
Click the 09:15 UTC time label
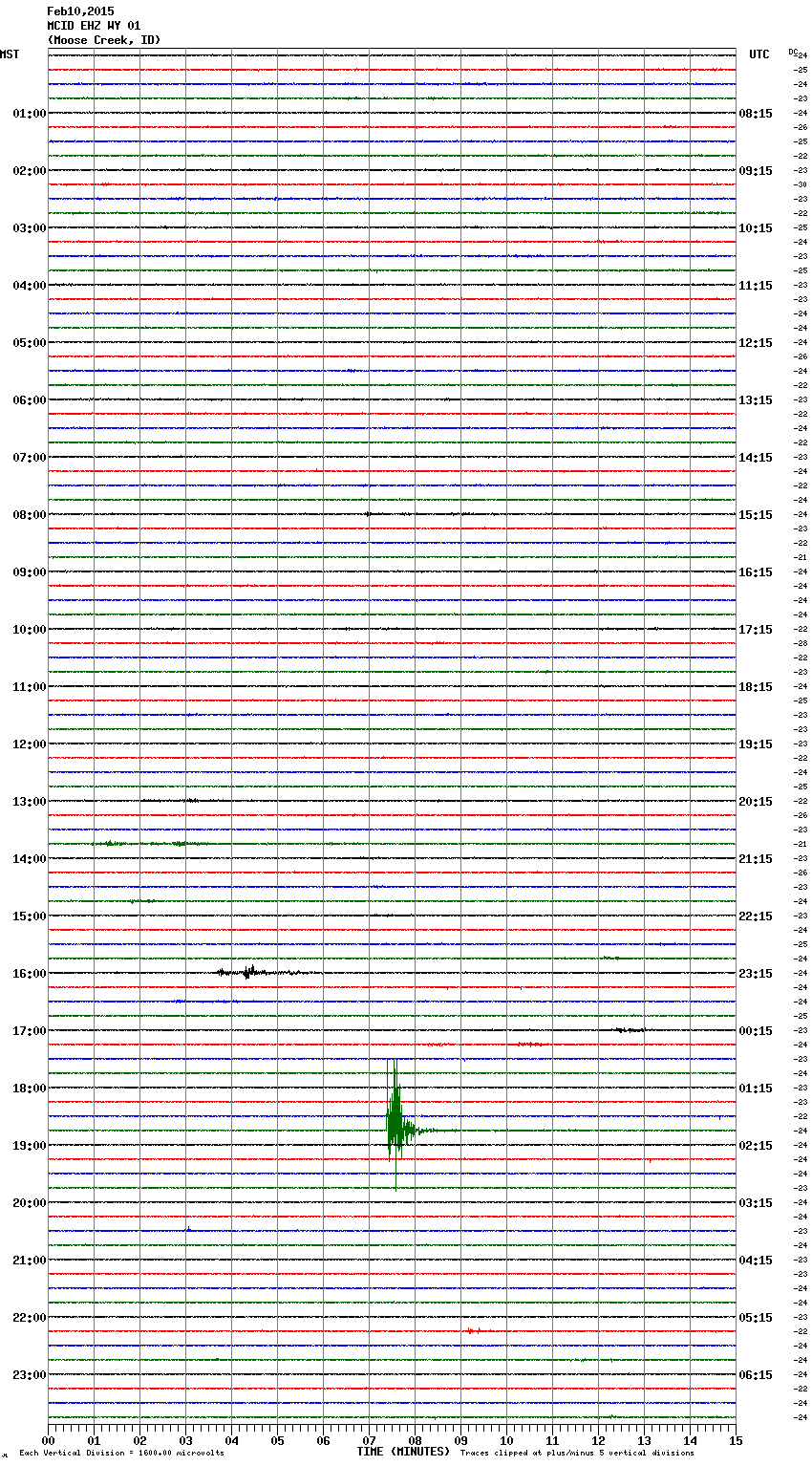tap(756, 171)
